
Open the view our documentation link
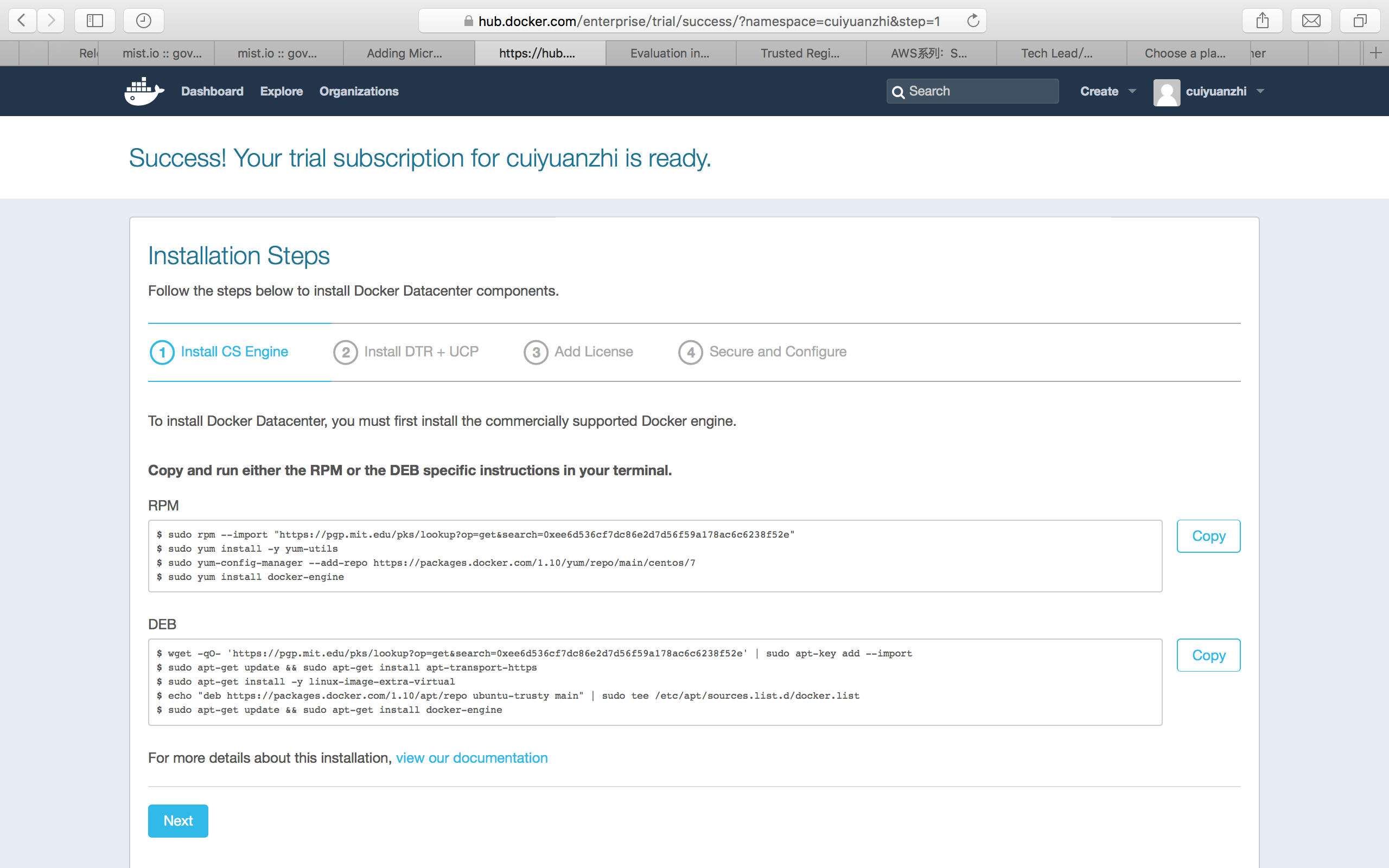(472, 758)
